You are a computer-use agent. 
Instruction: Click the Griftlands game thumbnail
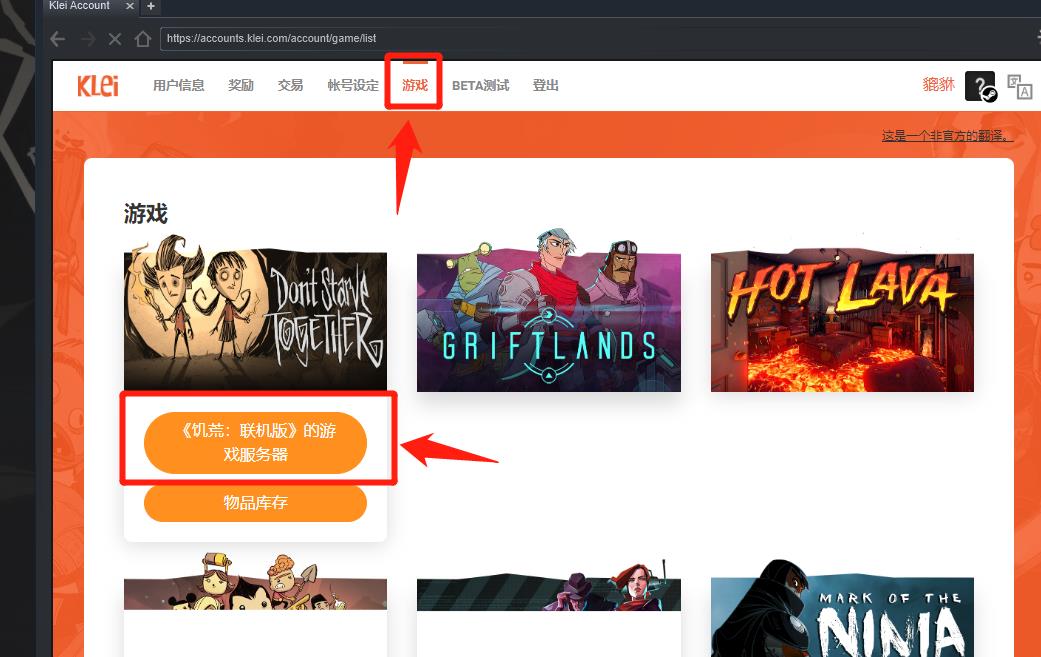[x=548, y=321]
